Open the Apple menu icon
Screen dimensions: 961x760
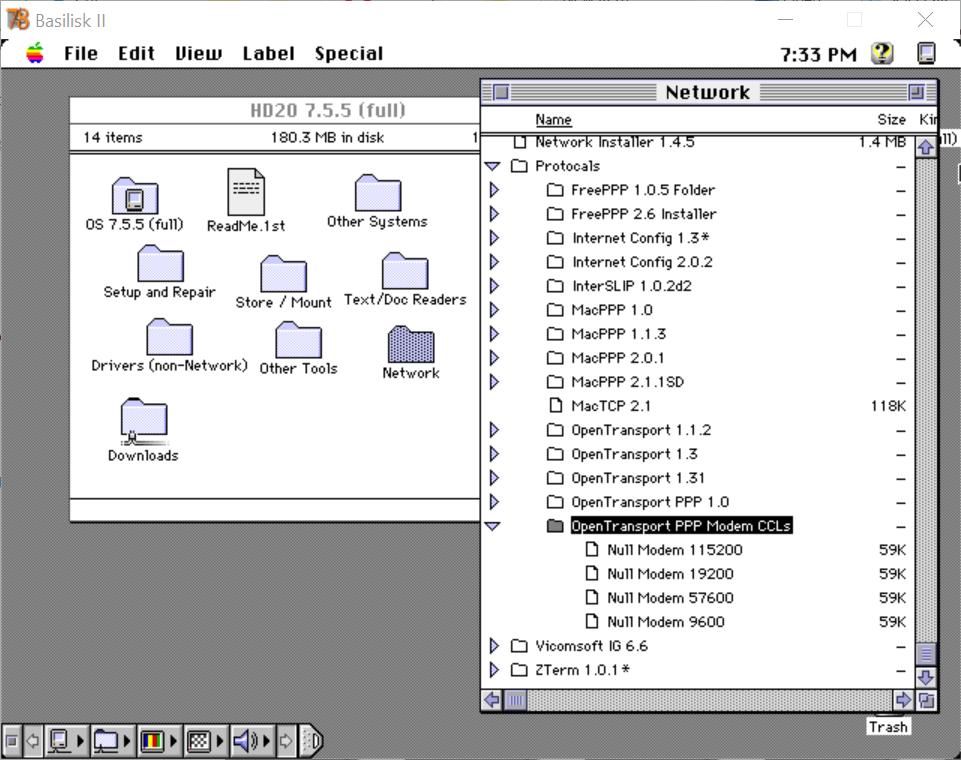(35, 53)
